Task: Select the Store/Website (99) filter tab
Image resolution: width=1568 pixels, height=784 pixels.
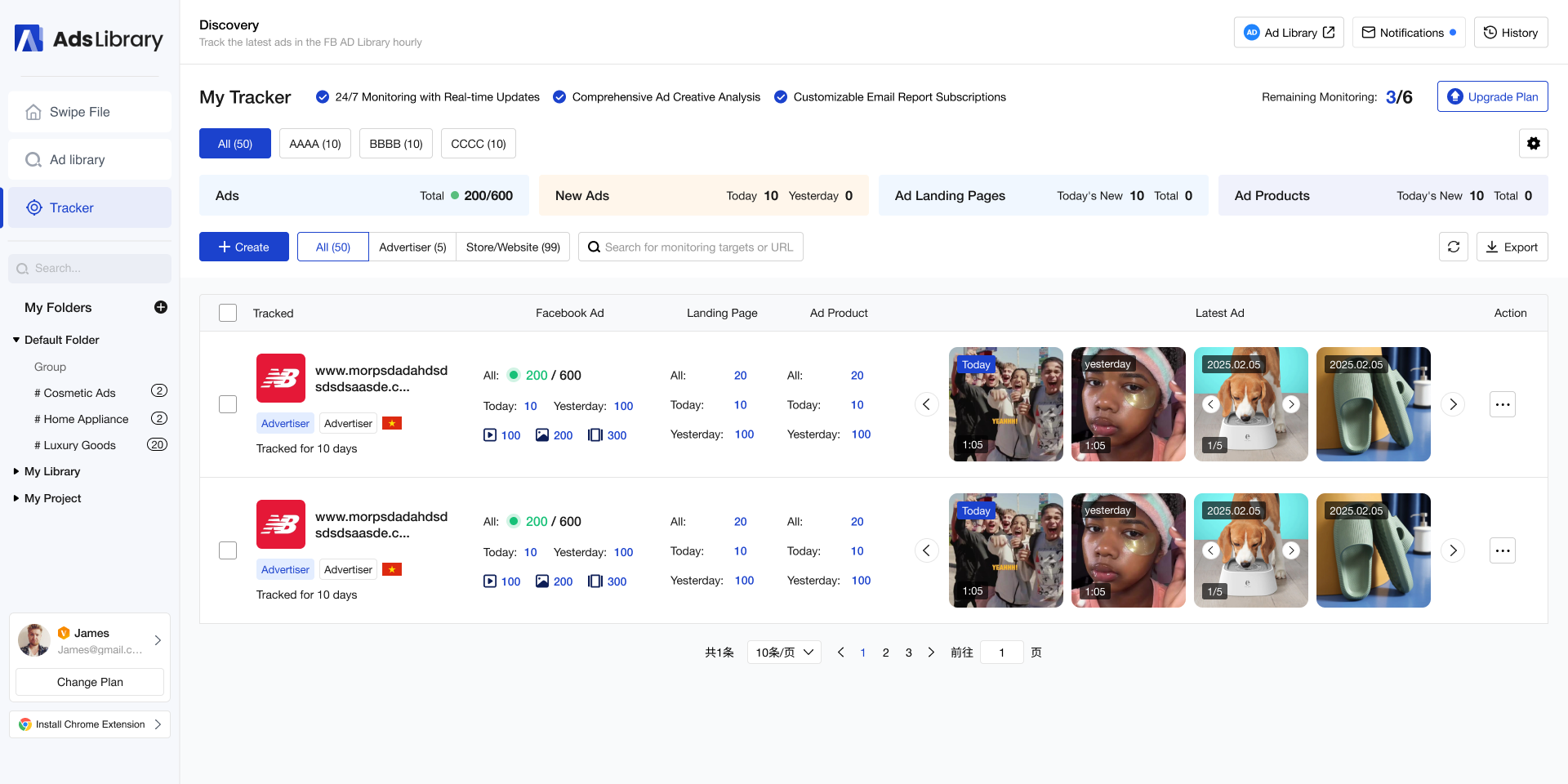Action: click(x=513, y=247)
